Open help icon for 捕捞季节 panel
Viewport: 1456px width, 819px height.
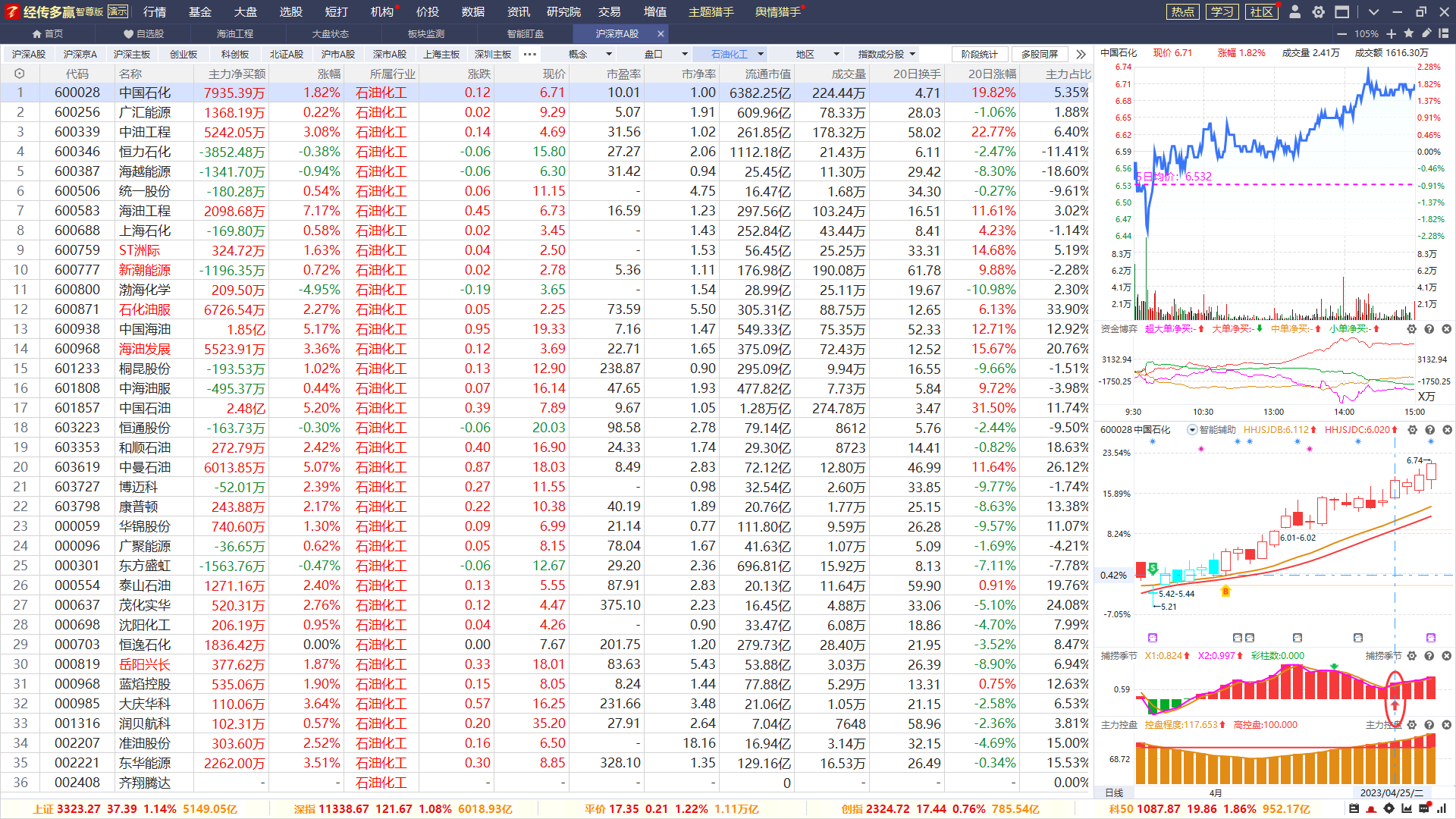1429,656
